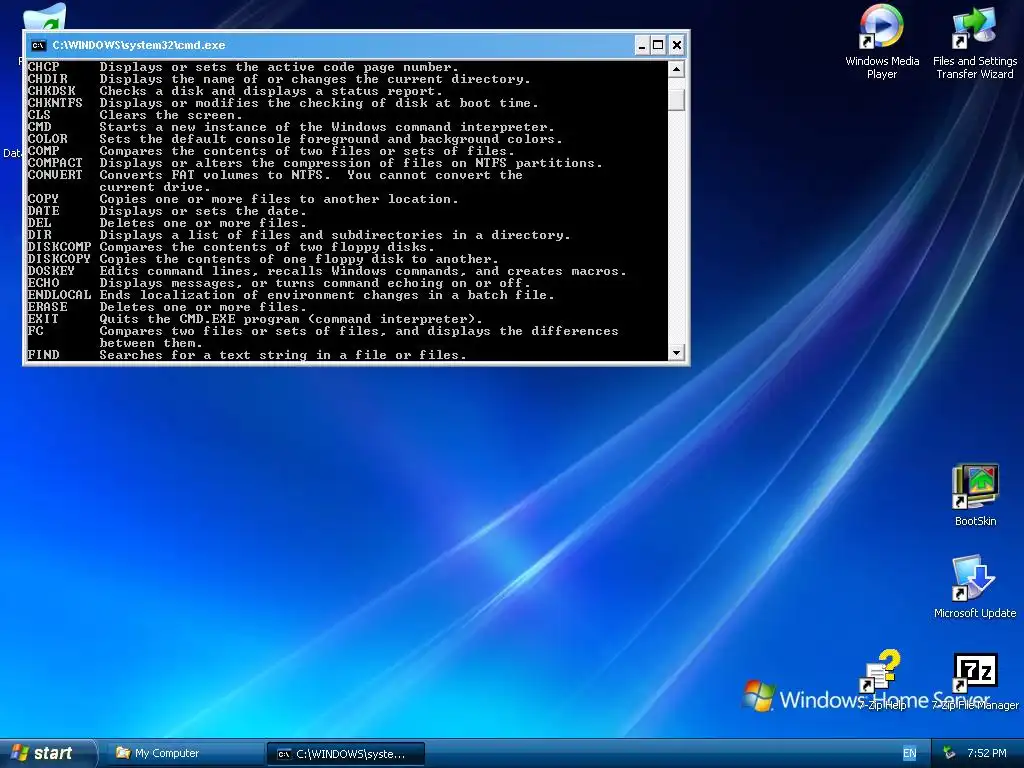Launch the BootSkin desktop icon
The width and height of the screenshot is (1024, 768).
975,494
